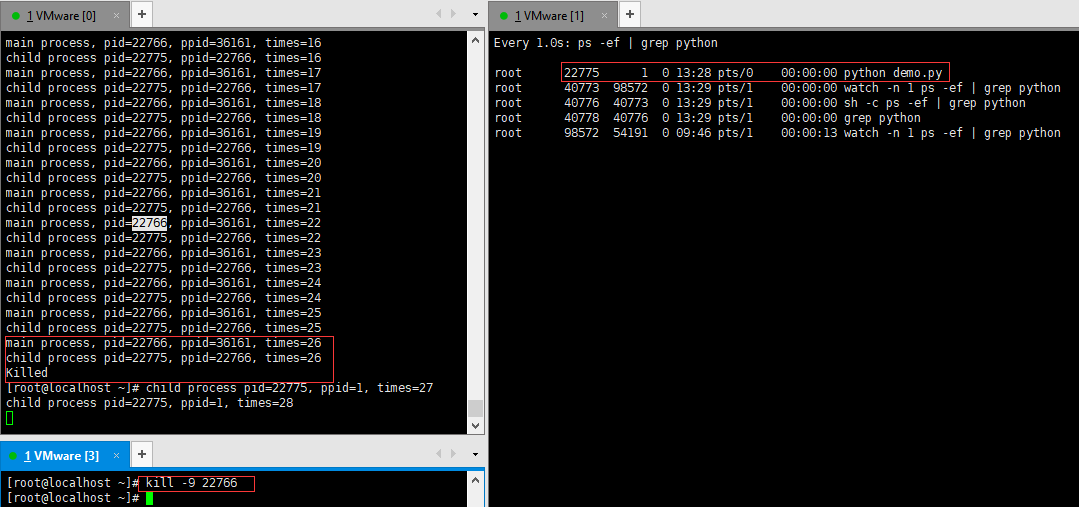
Task: Activate the VMware [3] tab
Action: click(x=62, y=455)
